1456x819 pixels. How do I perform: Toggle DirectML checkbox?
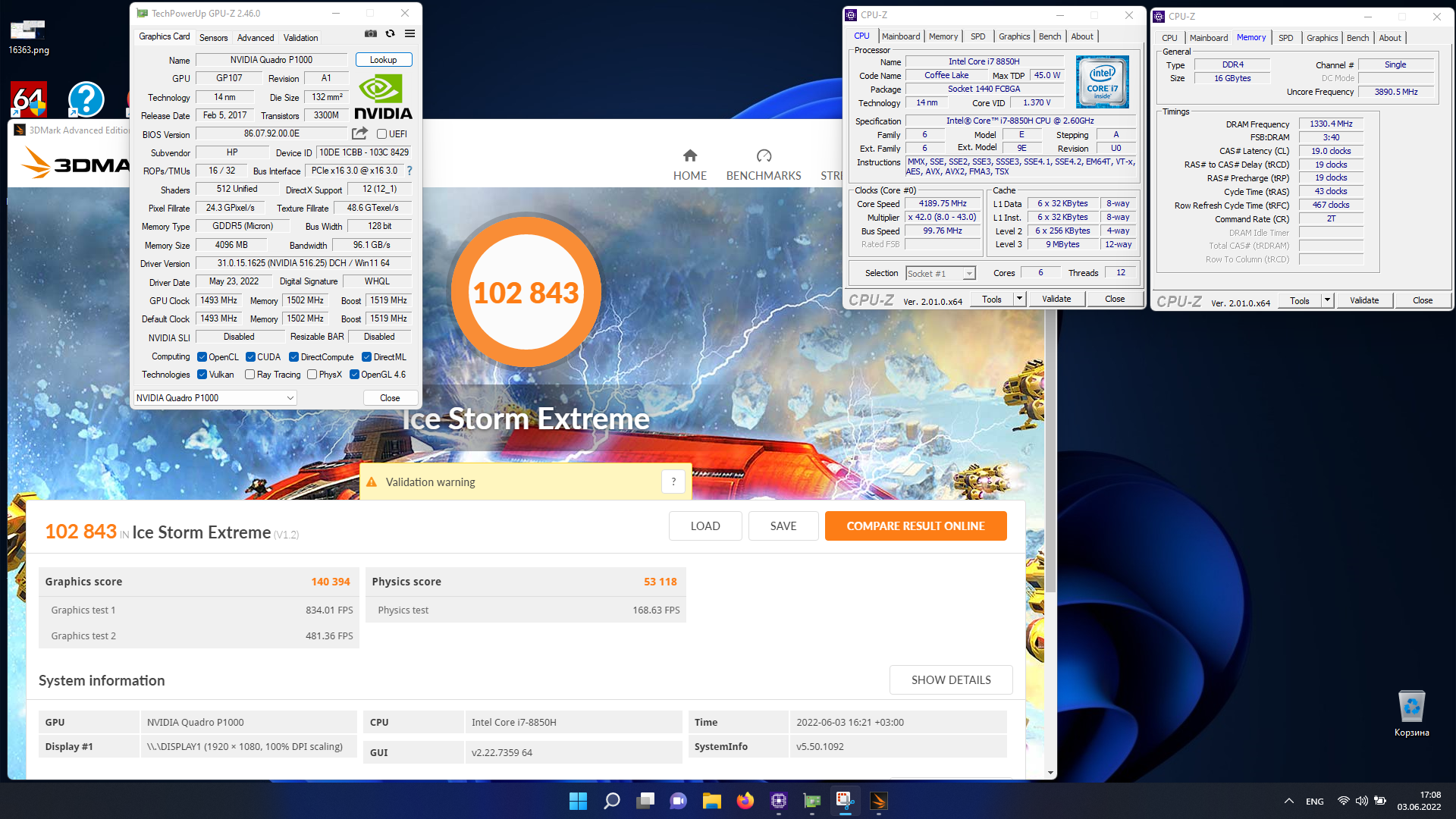coord(366,357)
